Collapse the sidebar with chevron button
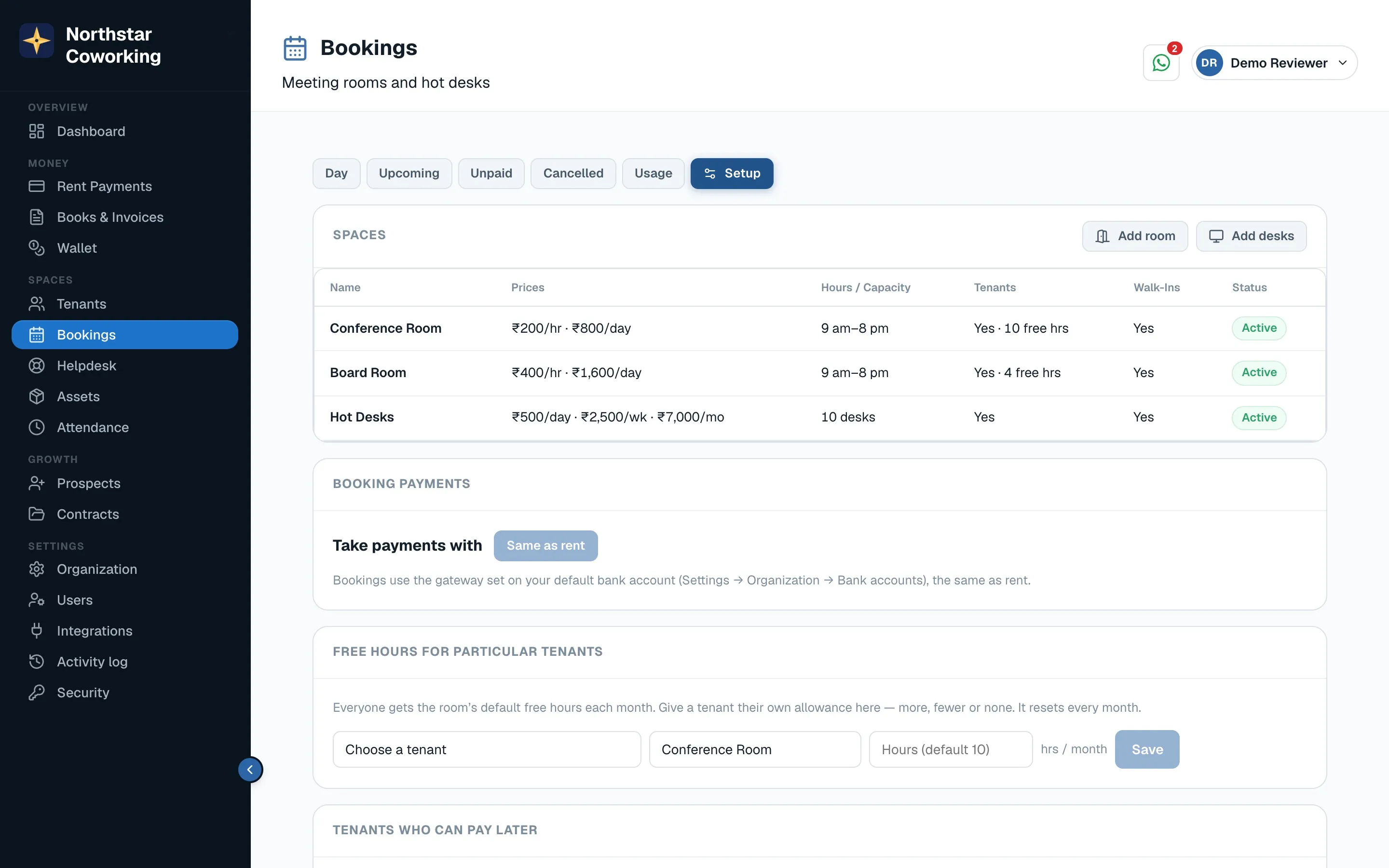The image size is (1389, 868). click(x=250, y=770)
